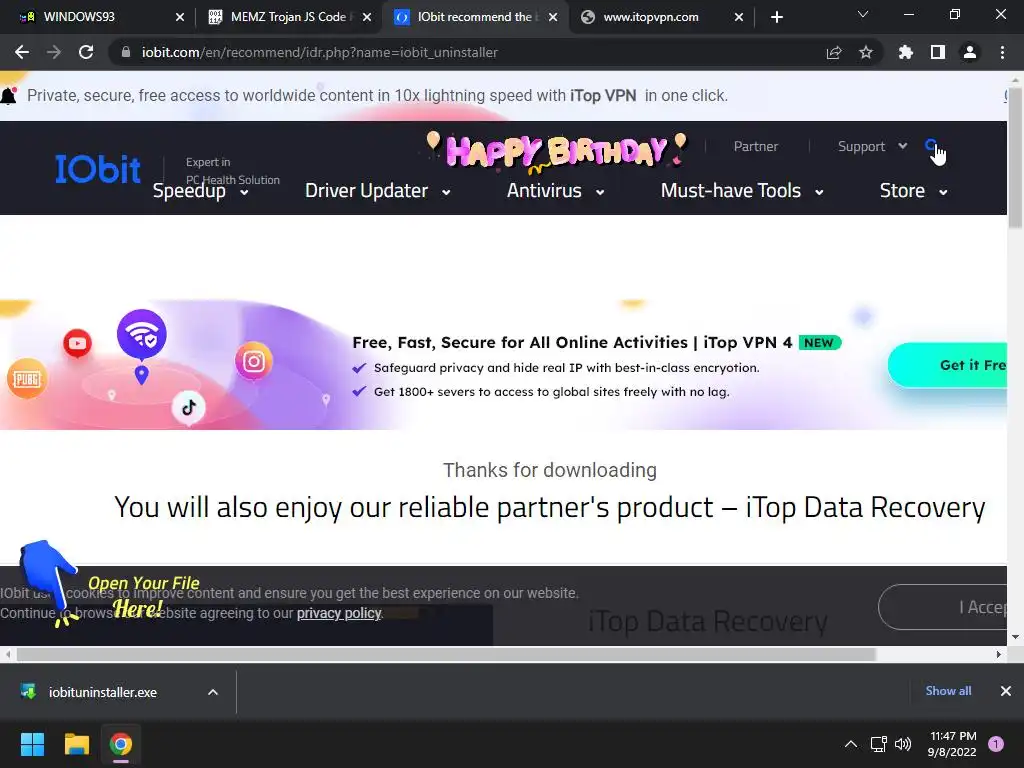Close the downloads bar
The image size is (1024, 768).
click(1006, 691)
